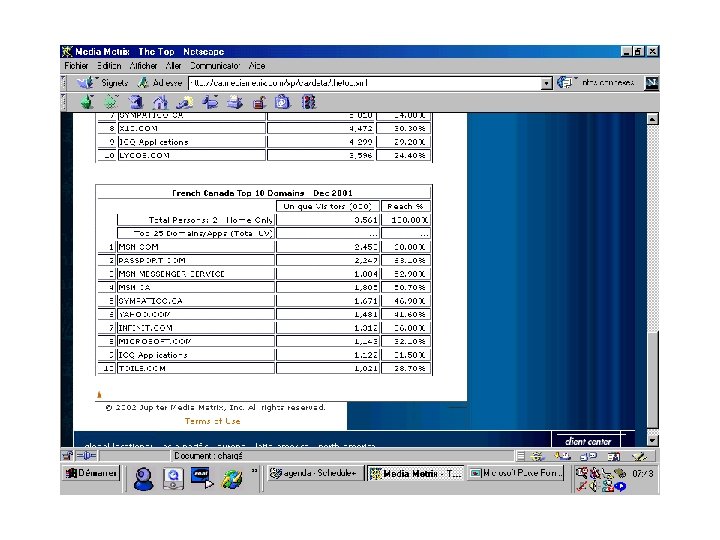Expand hidden quick-launch icons chevron
The width and height of the screenshot is (720, 540).
point(254,471)
